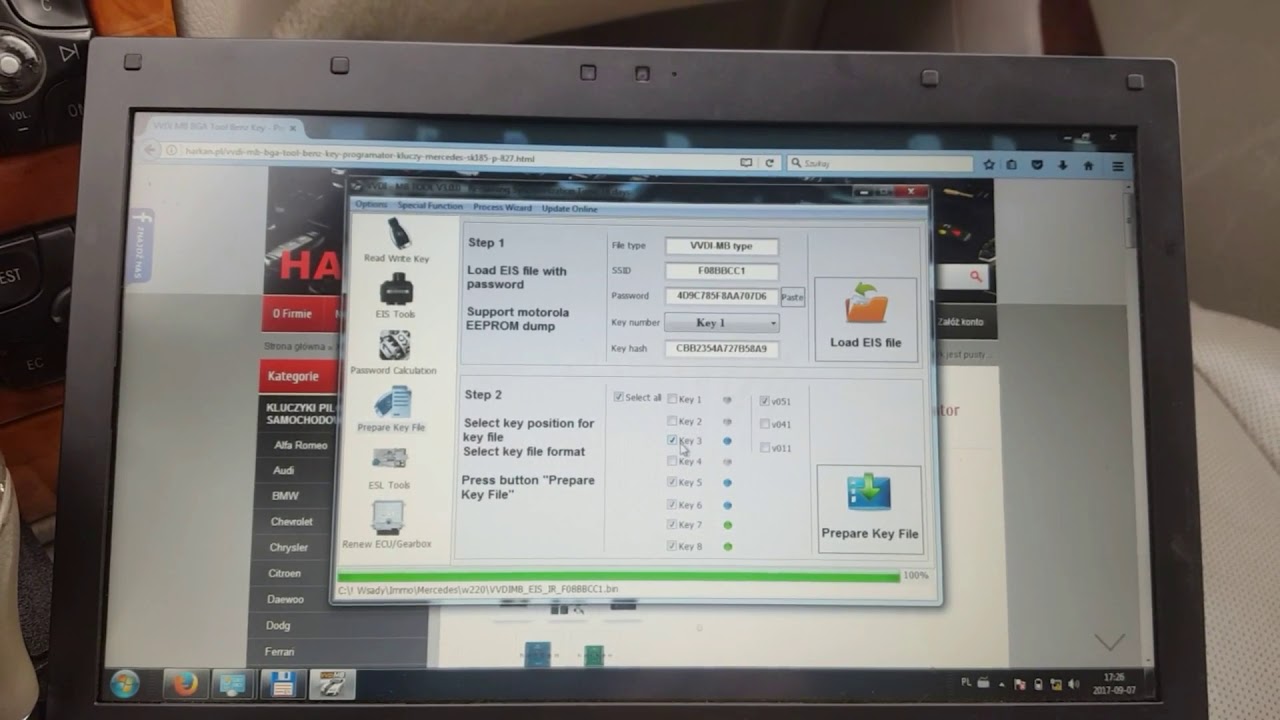Screen dimensions: 1280x720
Task: Enable the v011 format checkbox
Action: 765,448
